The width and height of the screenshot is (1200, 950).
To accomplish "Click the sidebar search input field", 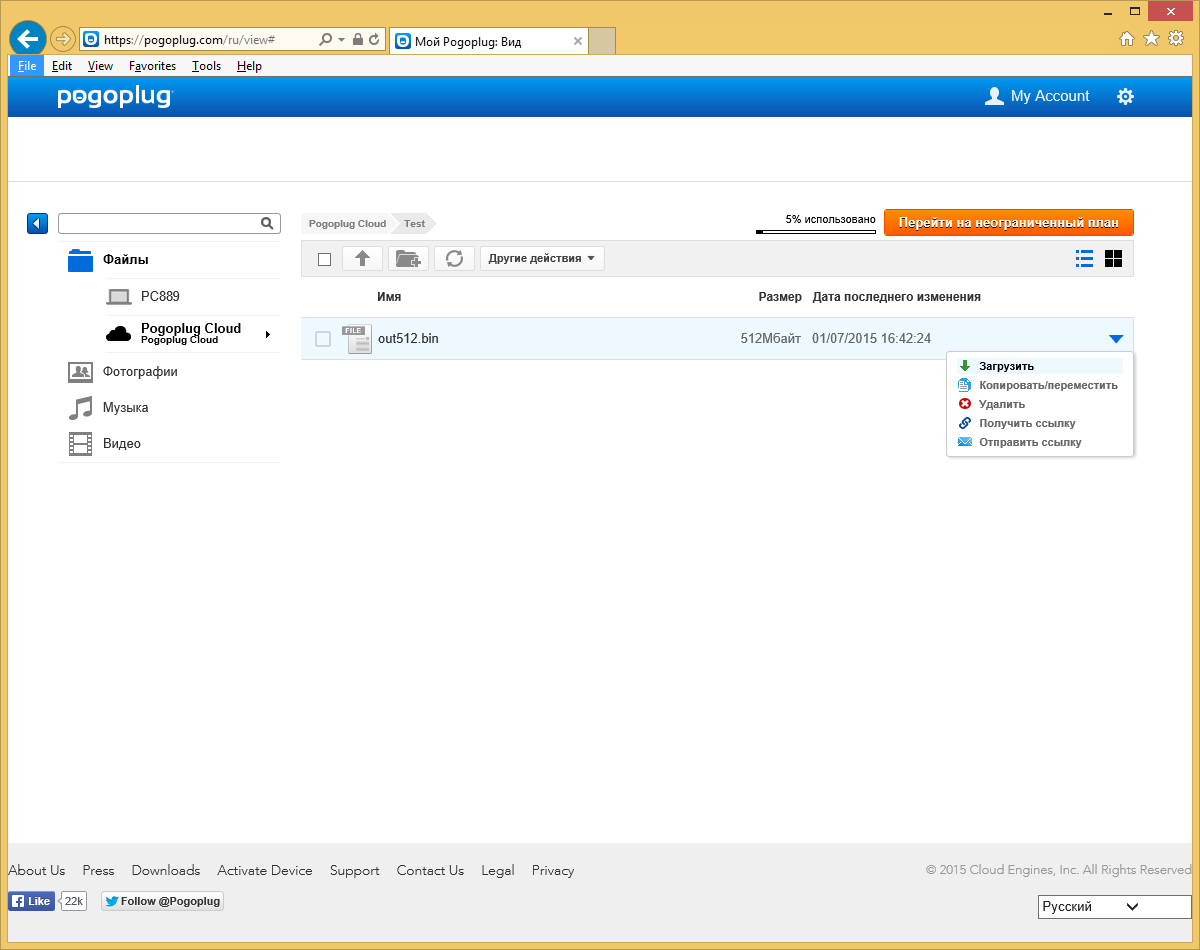I will click(x=160, y=224).
